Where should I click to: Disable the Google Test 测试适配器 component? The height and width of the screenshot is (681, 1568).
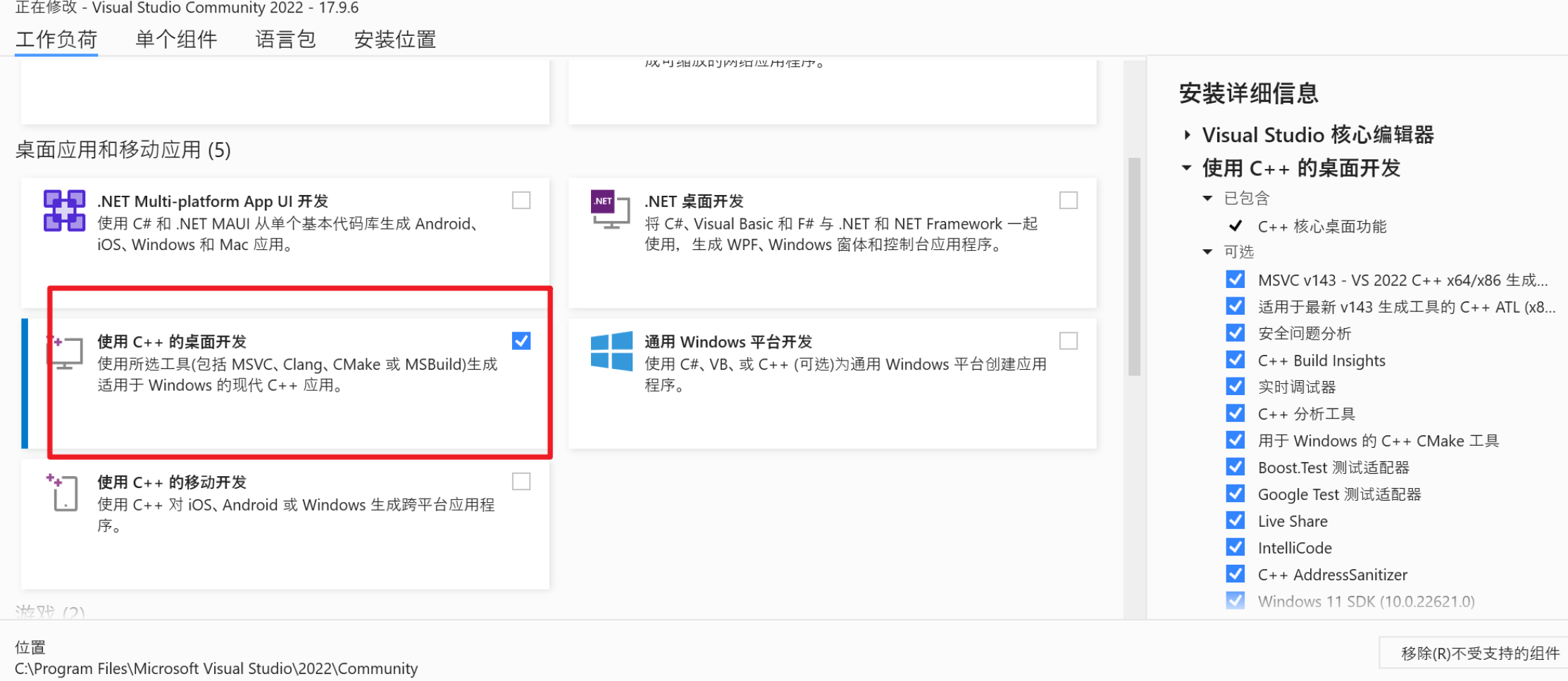(x=1235, y=494)
